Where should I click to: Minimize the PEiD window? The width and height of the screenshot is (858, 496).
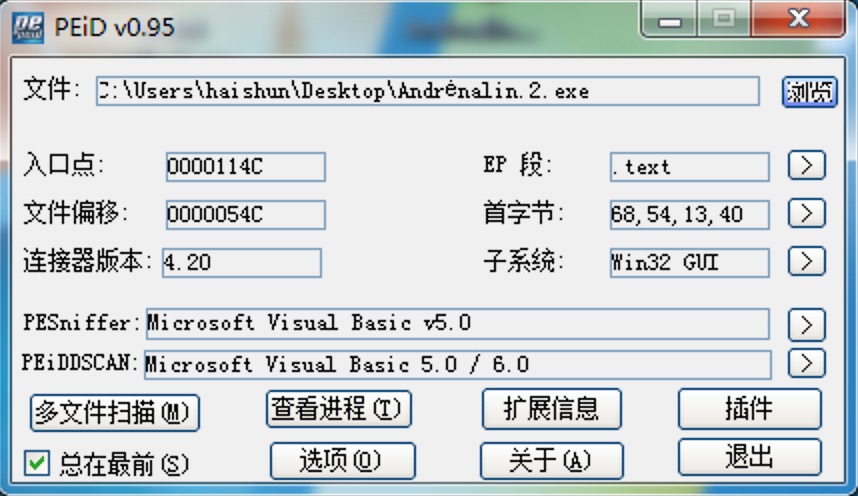669,20
